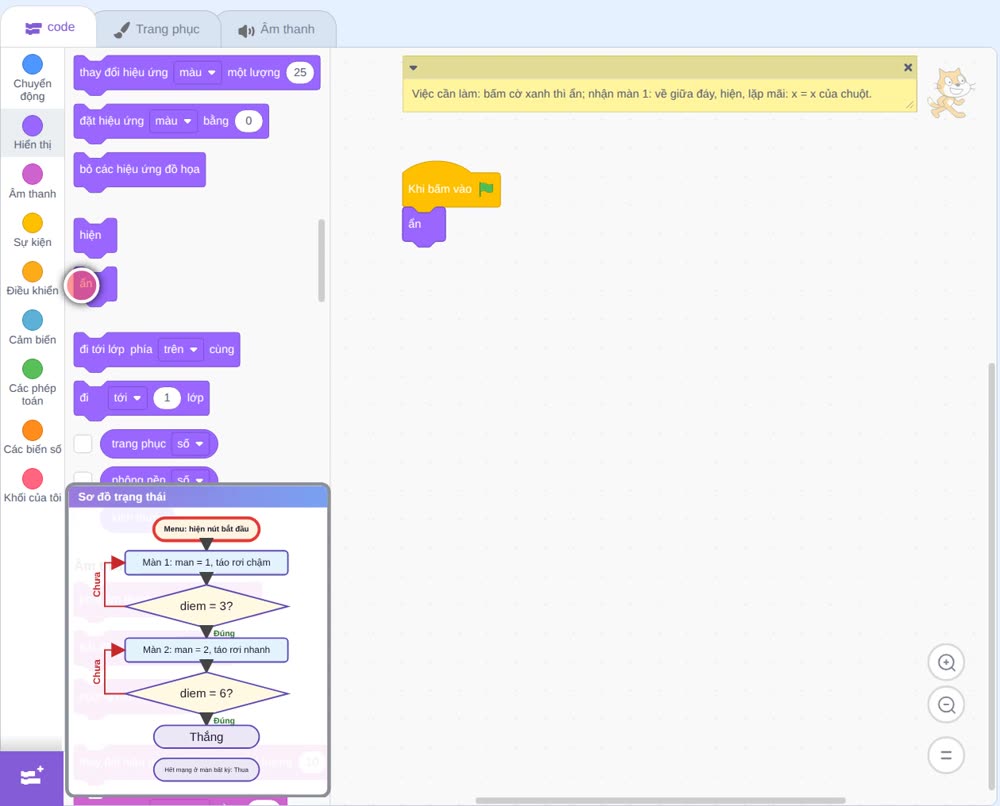Screen dimensions: 1000x806
Task: Switch to the Âm thanh tab
Action: point(277,29)
